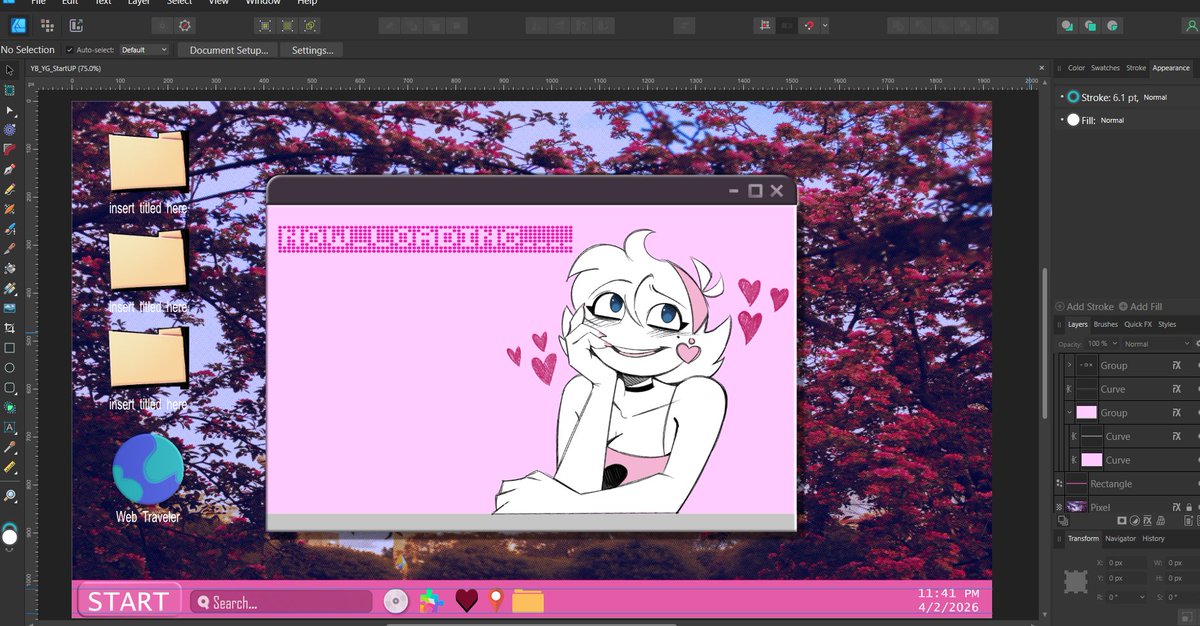Switch to Designer Persona icon

[x=18, y=25]
